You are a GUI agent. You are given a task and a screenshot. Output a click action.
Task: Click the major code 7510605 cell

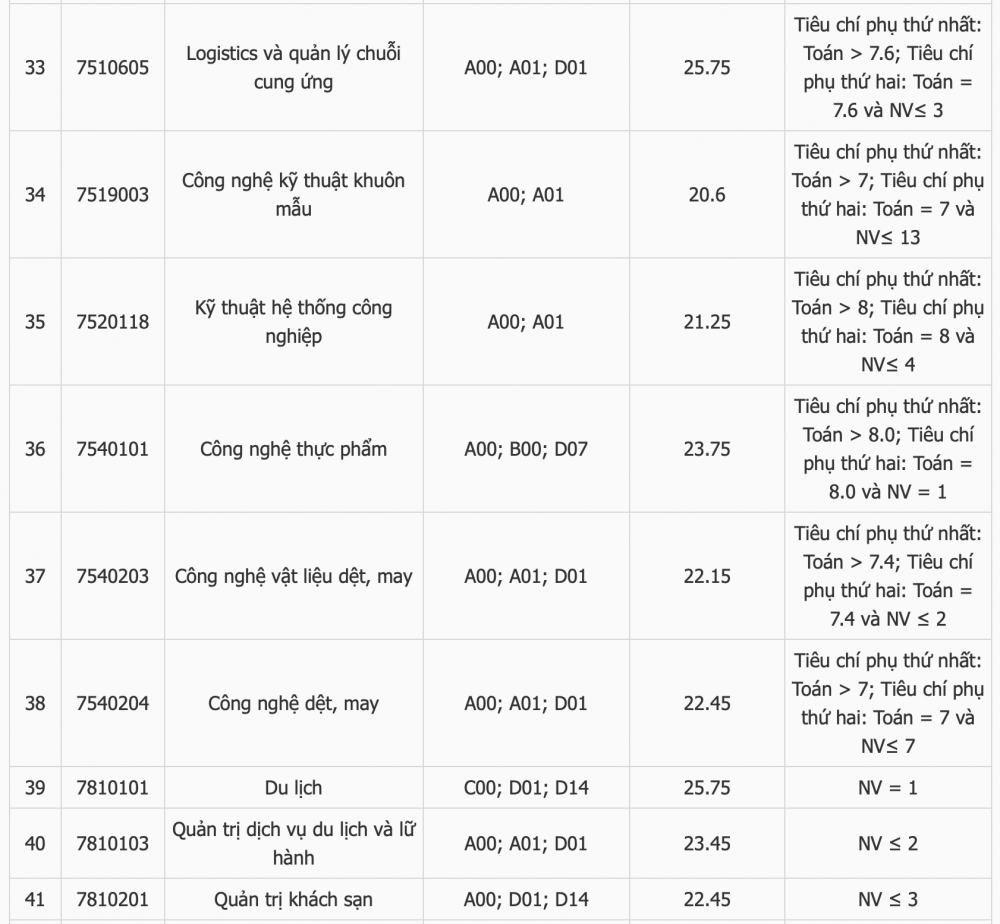click(112, 68)
